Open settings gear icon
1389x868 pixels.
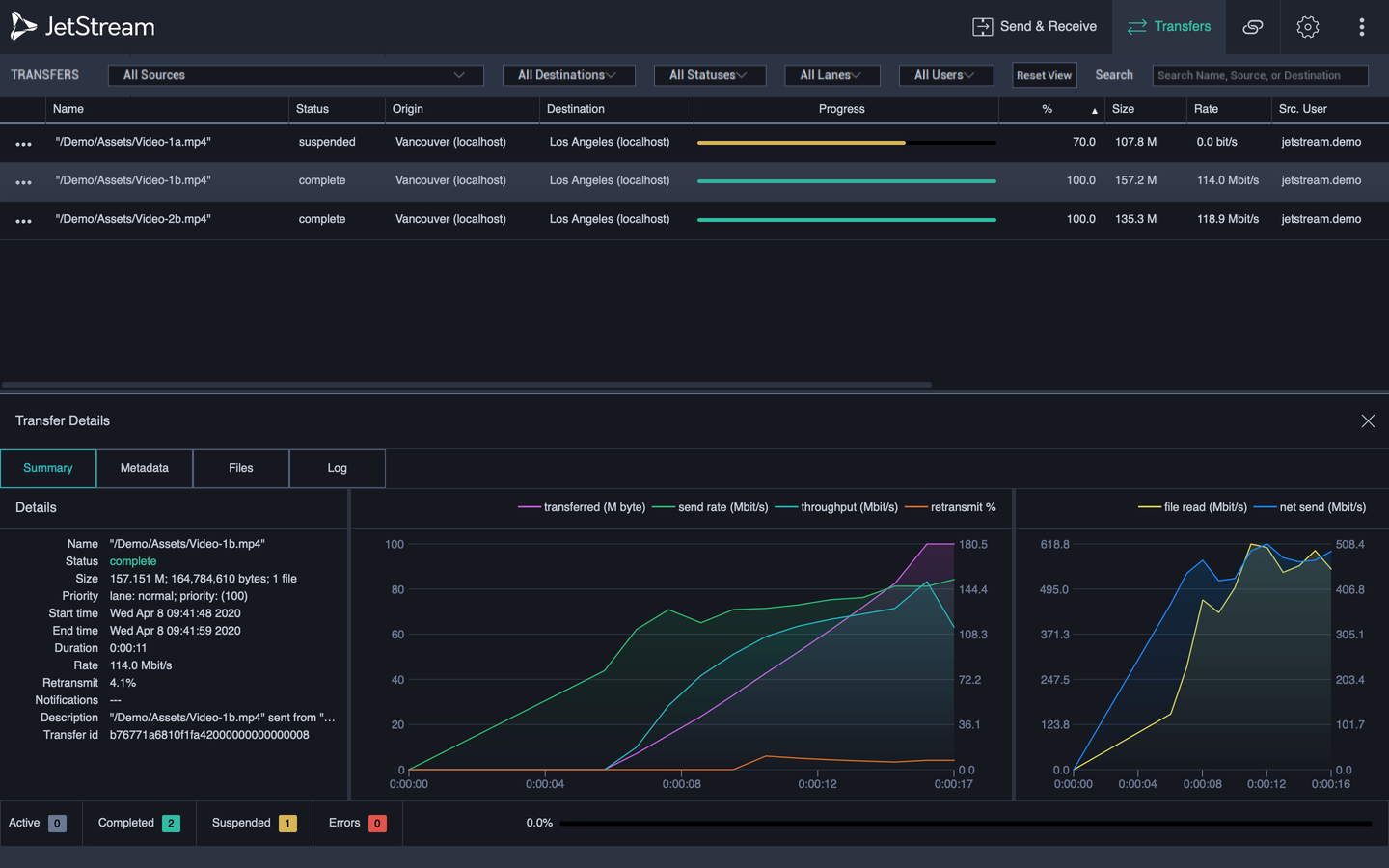1308,27
